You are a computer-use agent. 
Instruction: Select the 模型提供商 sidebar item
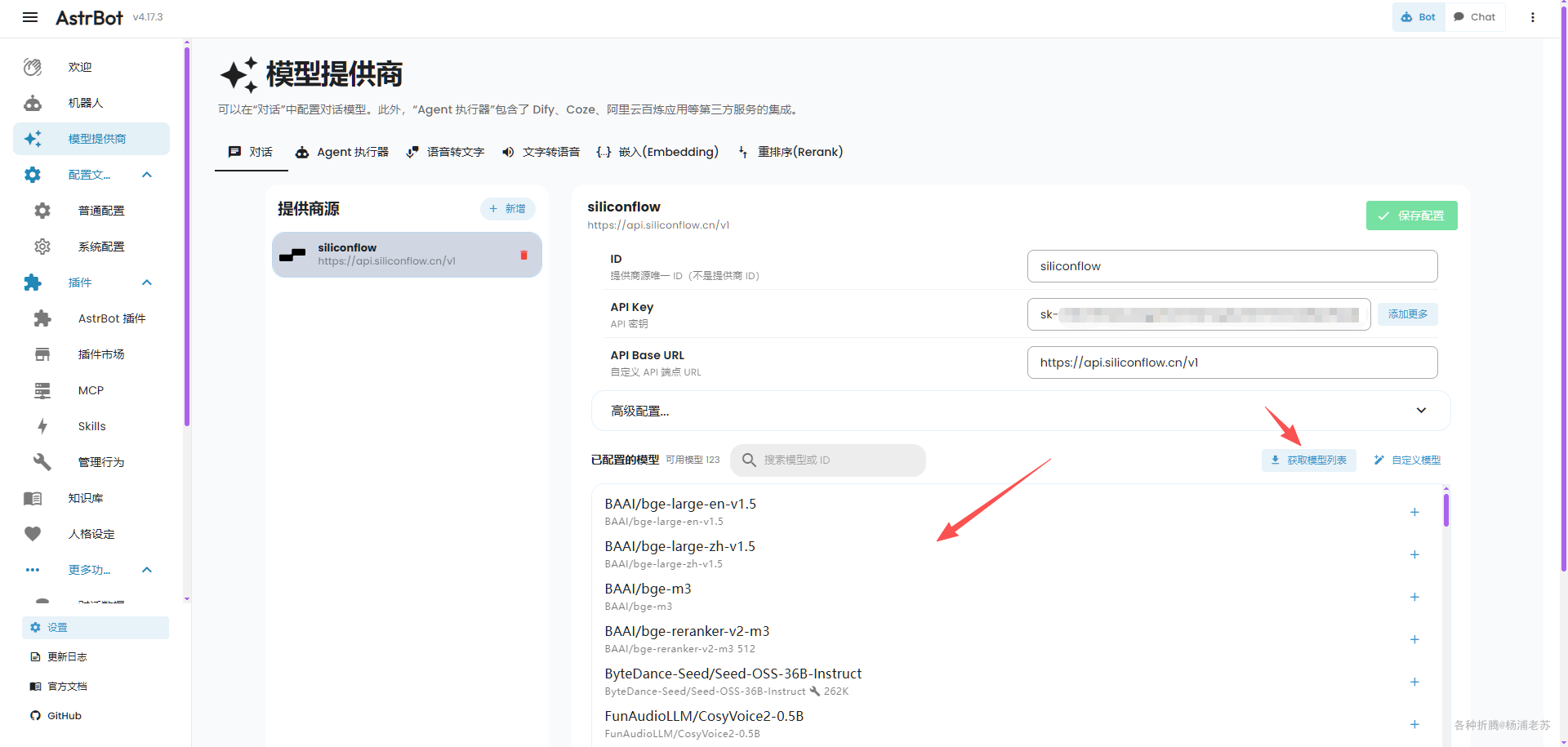[x=91, y=139]
